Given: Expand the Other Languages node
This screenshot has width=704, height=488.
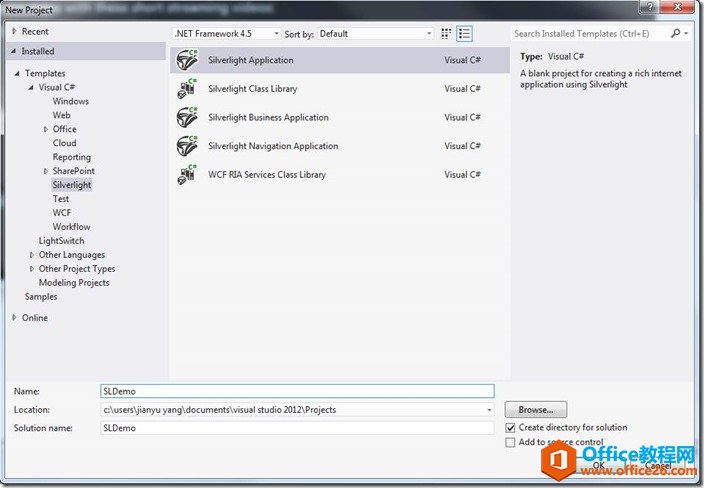Looking at the screenshot, I should (31, 255).
